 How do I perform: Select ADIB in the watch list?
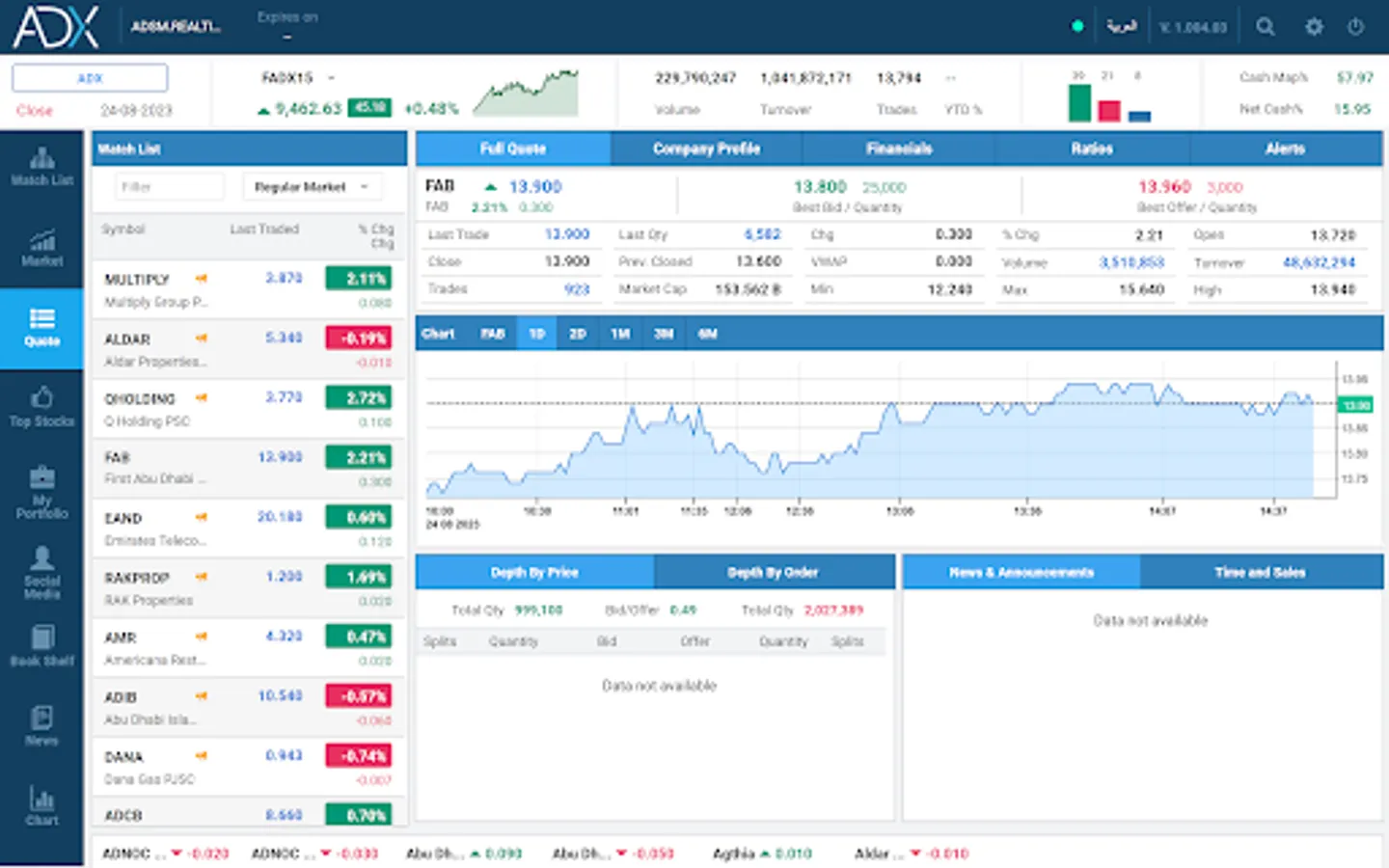249,707
